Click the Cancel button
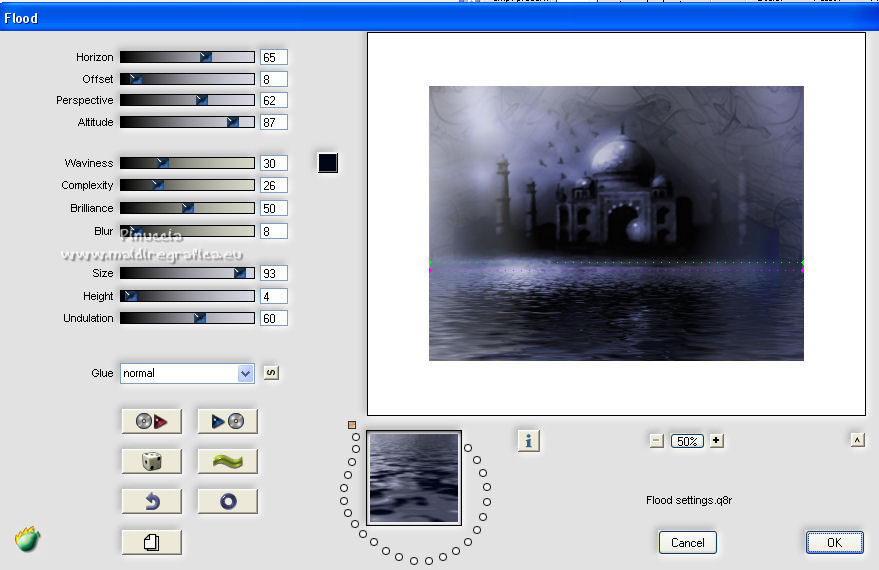Image resolution: width=879 pixels, height=570 pixels. pos(687,543)
